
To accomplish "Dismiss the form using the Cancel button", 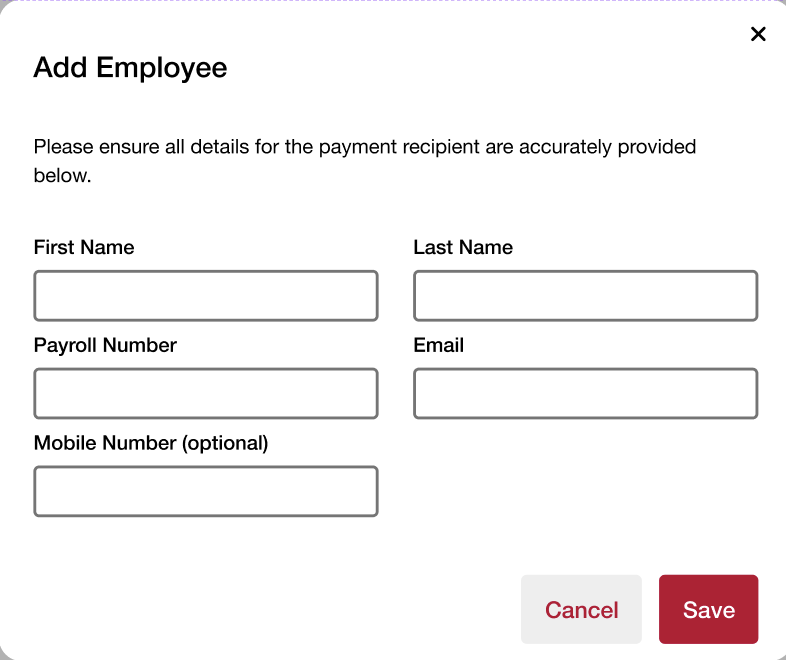I will [x=581, y=609].
